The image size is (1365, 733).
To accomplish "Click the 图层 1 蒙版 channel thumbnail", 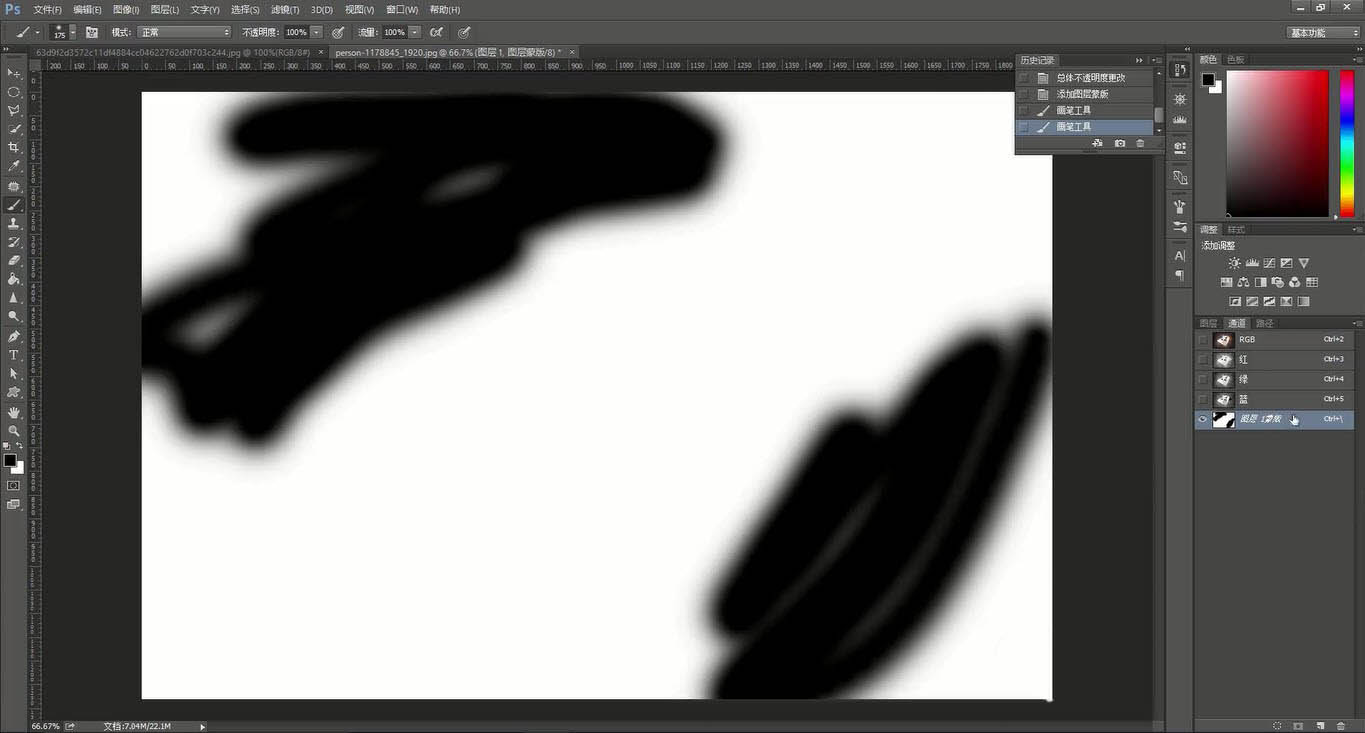I will [x=1223, y=420].
